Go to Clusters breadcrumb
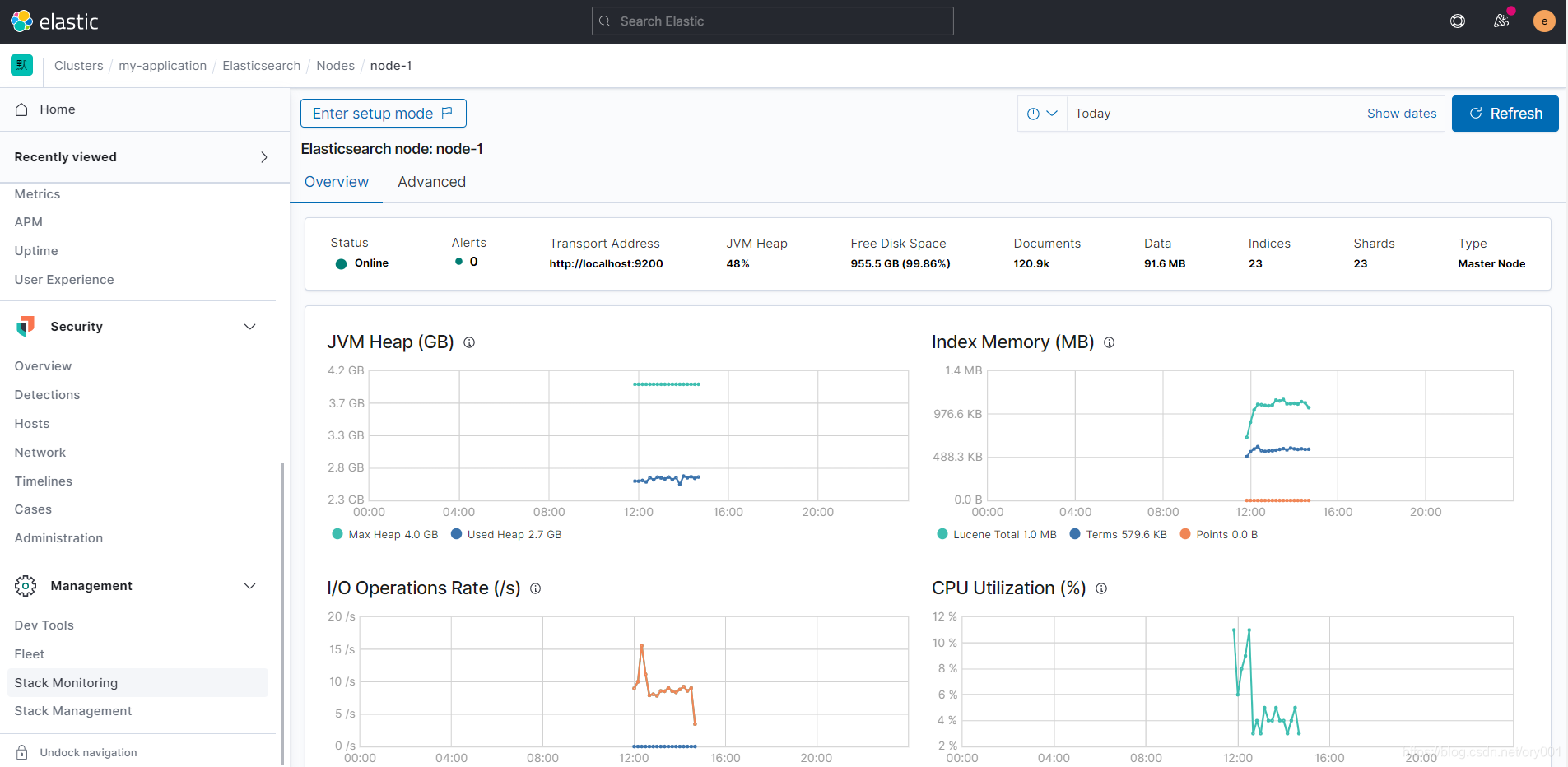The image size is (1568, 767). [79, 66]
